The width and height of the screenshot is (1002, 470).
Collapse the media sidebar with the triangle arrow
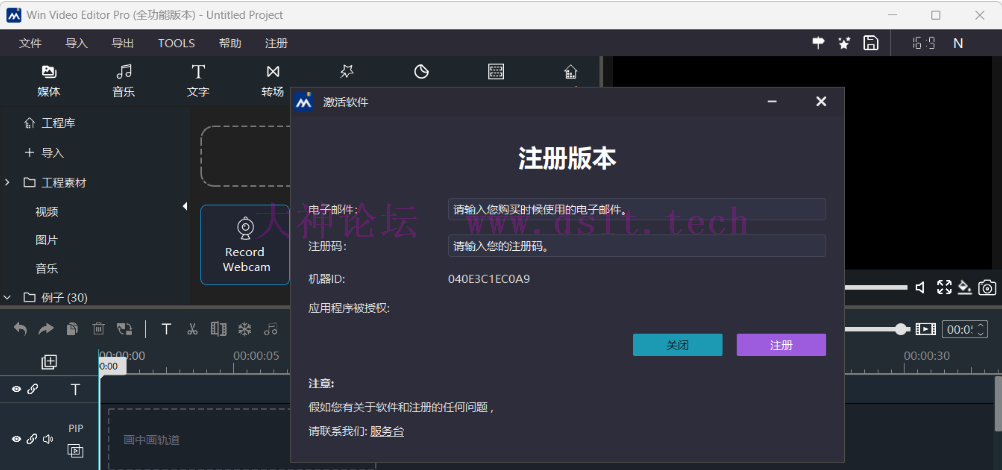click(x=184, y=206)
